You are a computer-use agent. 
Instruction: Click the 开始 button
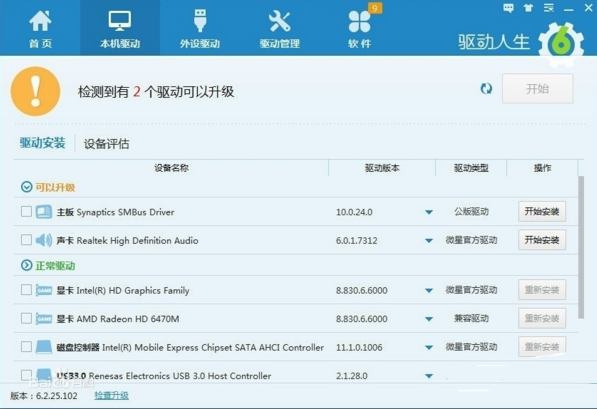tap(538, 89)
